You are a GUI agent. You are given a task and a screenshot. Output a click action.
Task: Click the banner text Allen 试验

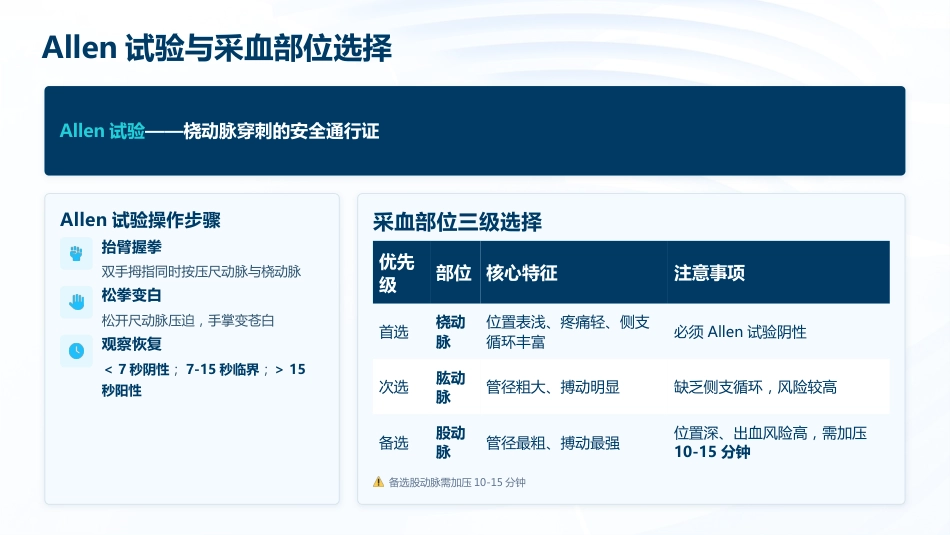click(x=102, y=131)
